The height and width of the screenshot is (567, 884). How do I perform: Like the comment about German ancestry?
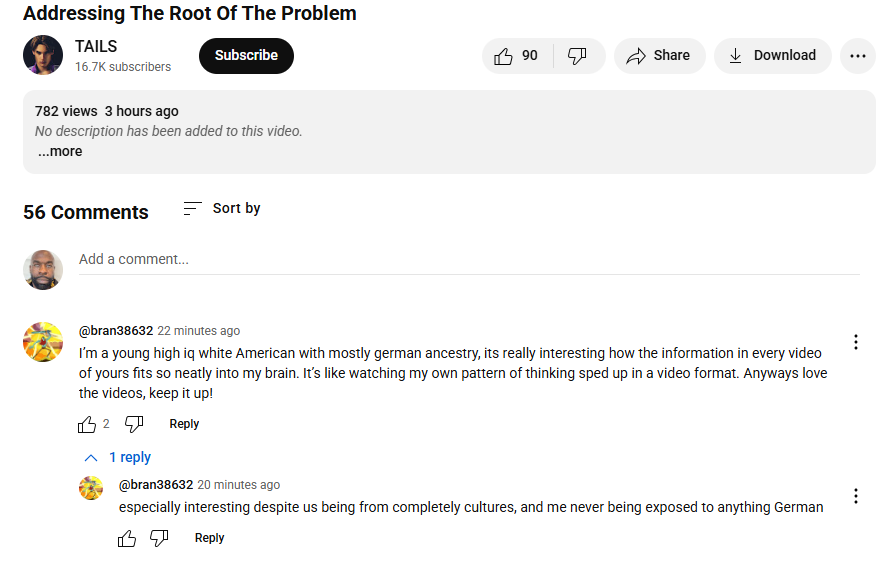(87, 424)
